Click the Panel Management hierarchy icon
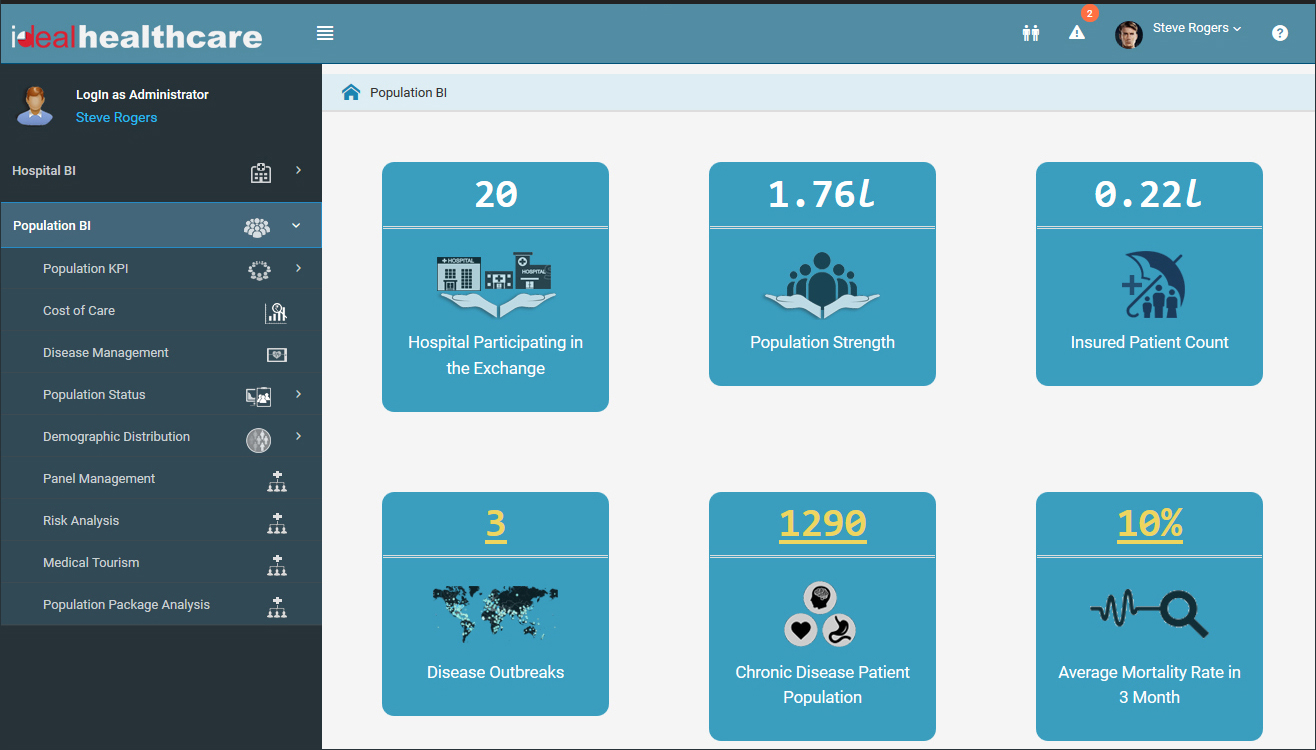The width and height of the screenshot is (1316, 750). click(277, 481)
